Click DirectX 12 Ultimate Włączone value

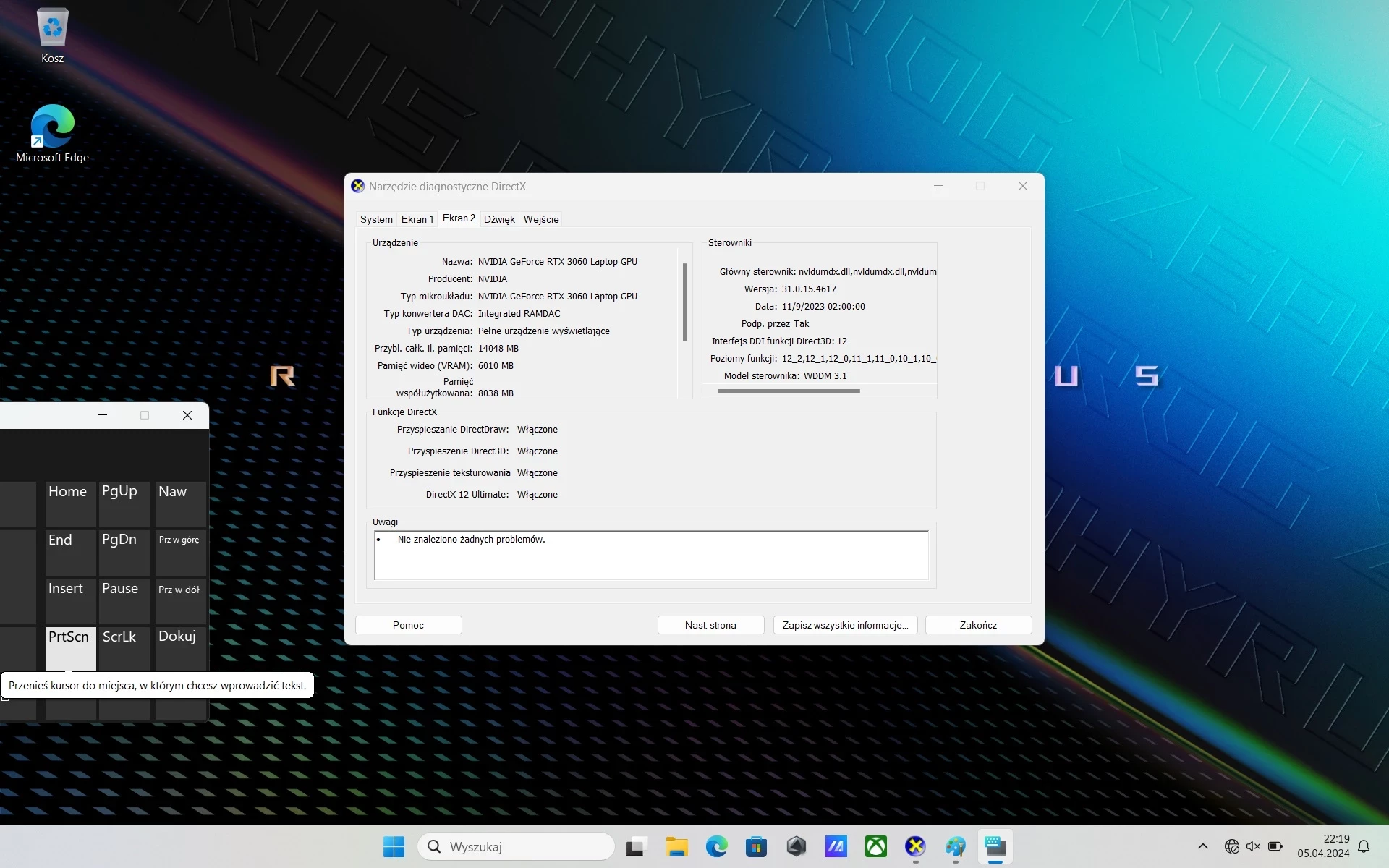[537, 495]
